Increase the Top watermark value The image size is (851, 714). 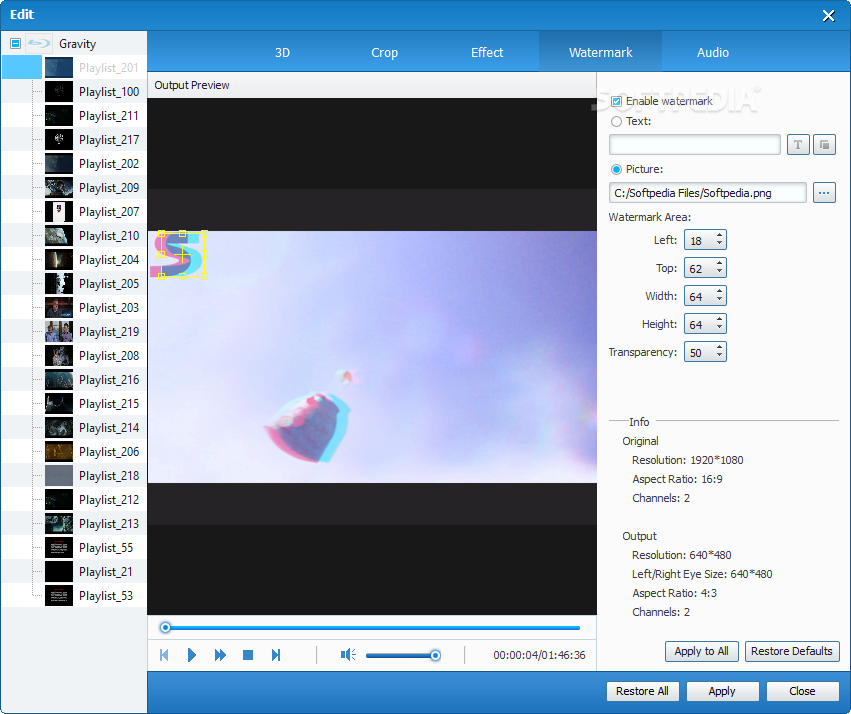coord(720,264)
